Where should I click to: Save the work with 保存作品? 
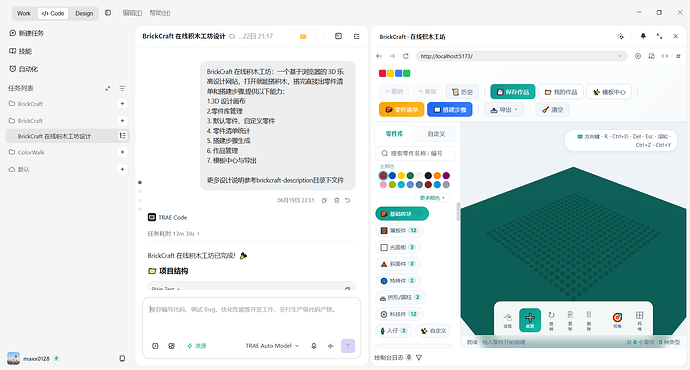coord(513,92)
